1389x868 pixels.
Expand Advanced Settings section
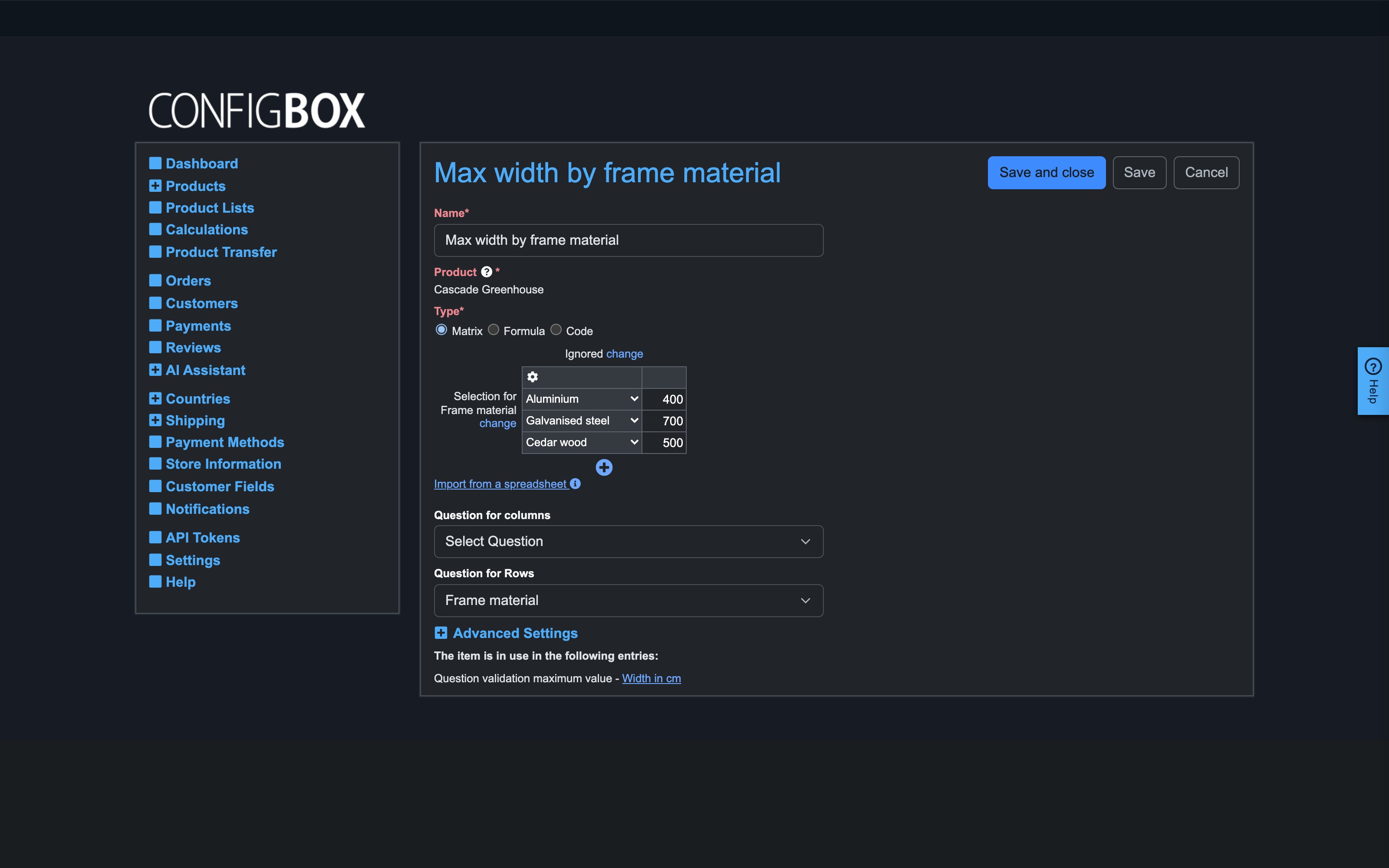click(506, 633)
